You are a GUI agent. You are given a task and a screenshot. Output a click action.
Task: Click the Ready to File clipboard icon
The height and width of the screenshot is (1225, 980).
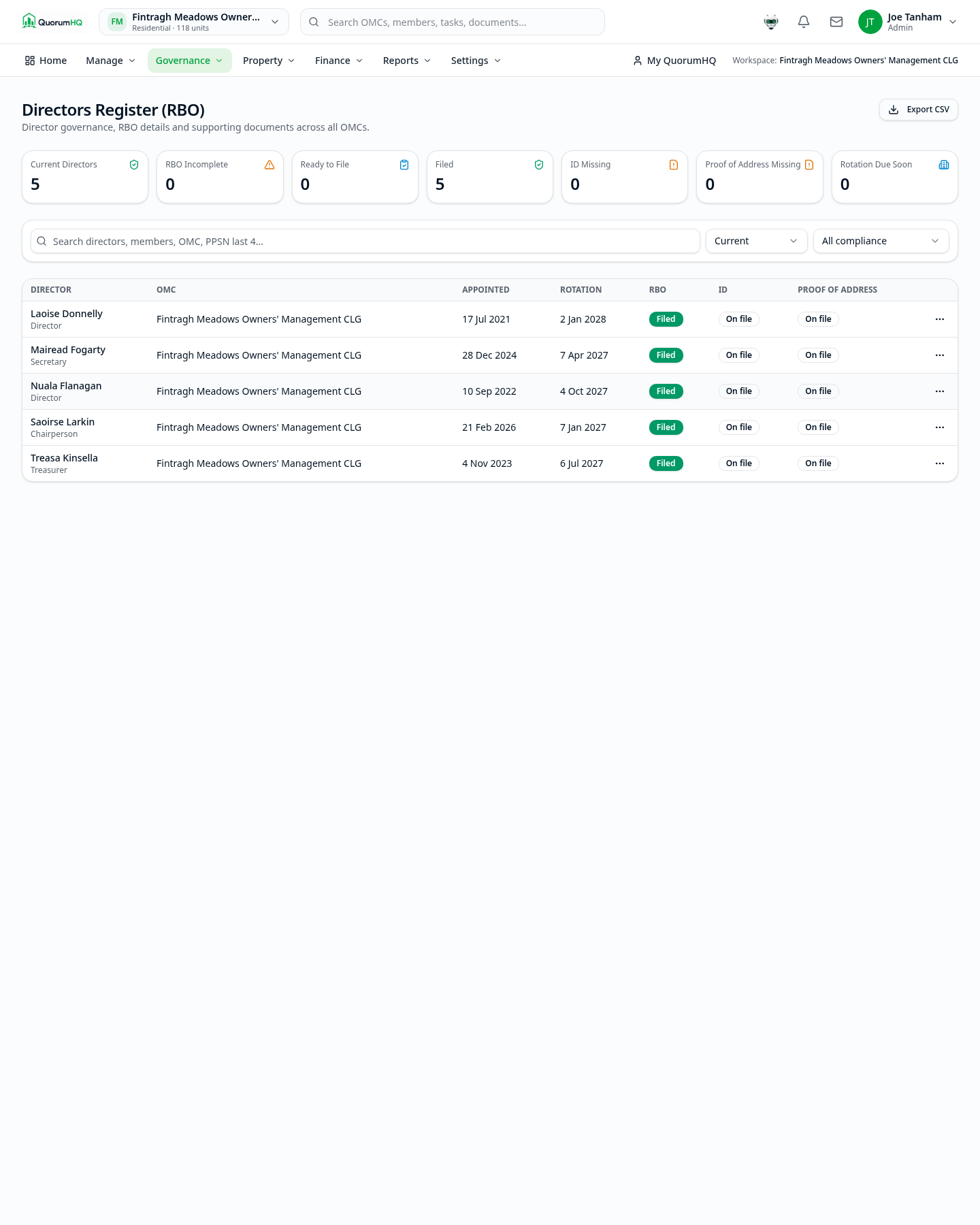tap(404, 165)
